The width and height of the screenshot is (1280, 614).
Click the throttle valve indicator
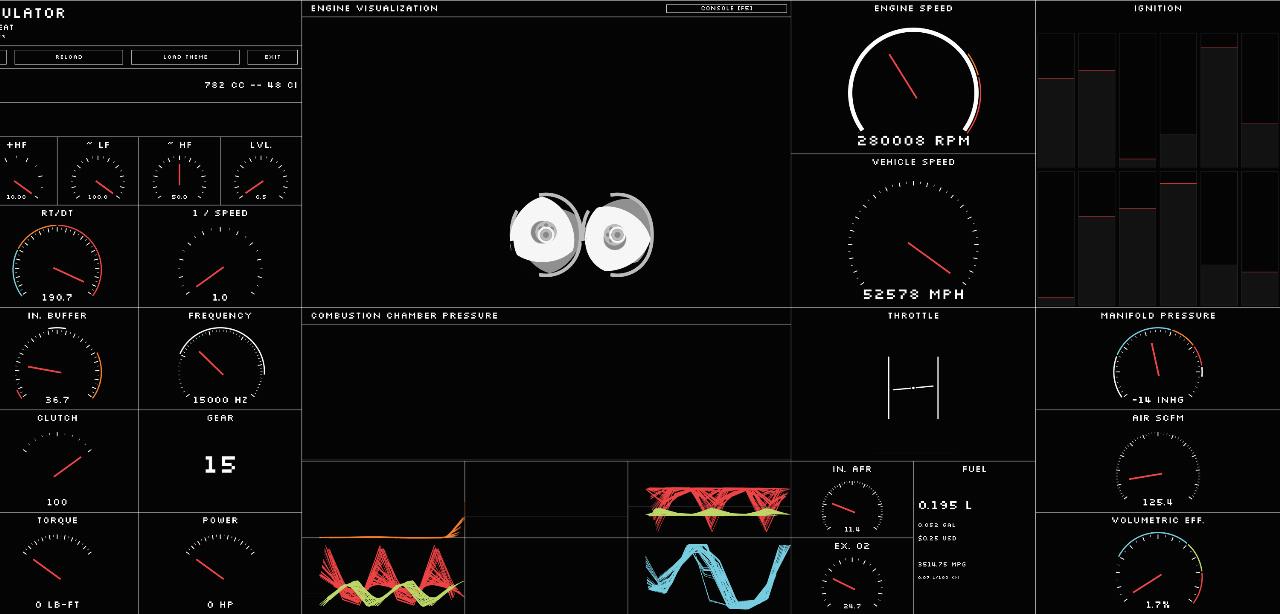(x=913, y=387)
